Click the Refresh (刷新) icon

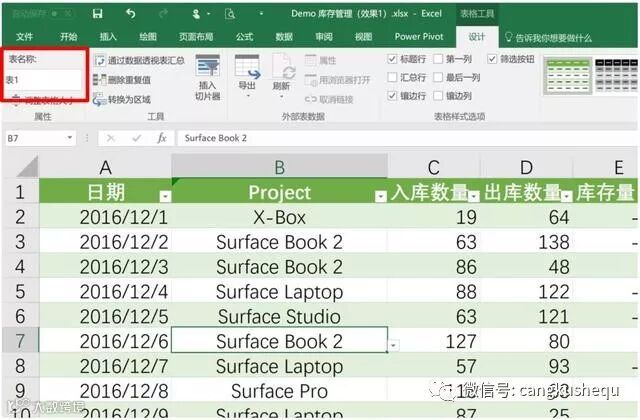(x=283, y=67)
